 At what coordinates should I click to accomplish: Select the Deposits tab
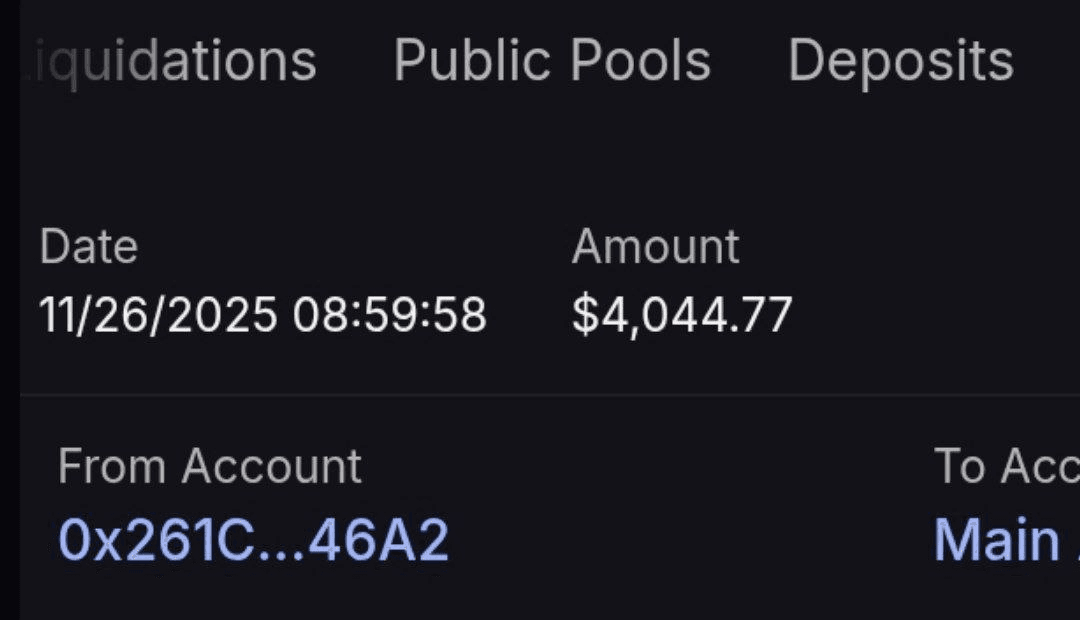point(900,62)
